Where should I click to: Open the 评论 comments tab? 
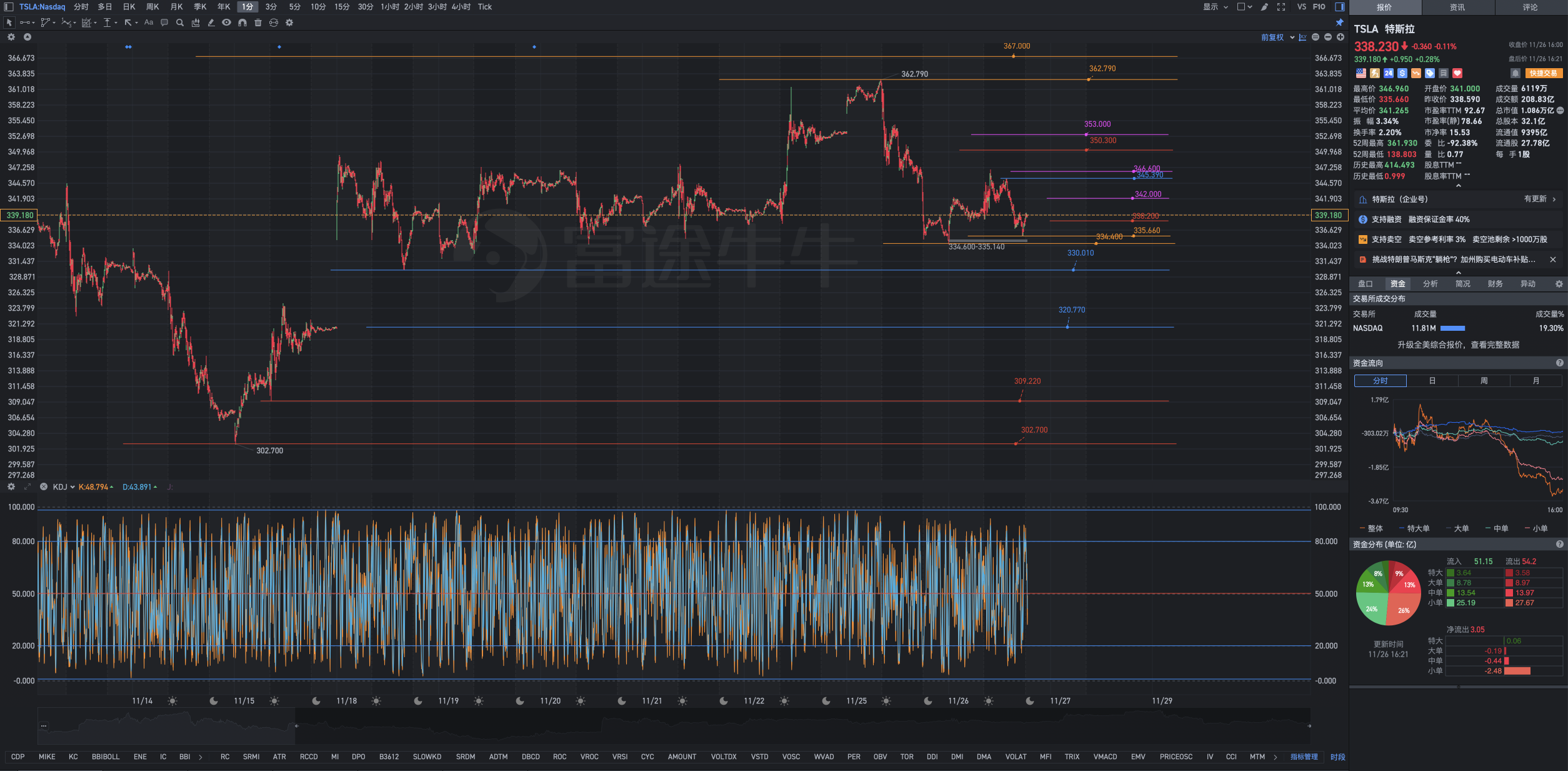[1530, 8]
